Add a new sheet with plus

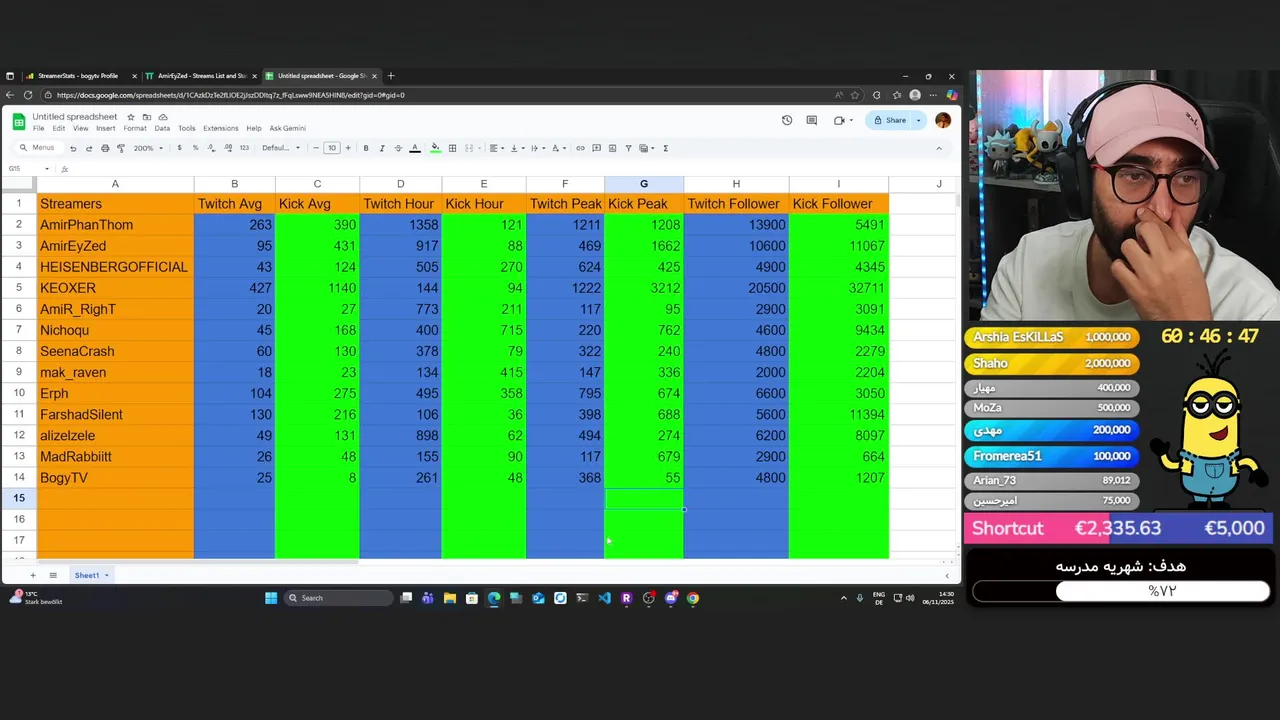(32, 575)
